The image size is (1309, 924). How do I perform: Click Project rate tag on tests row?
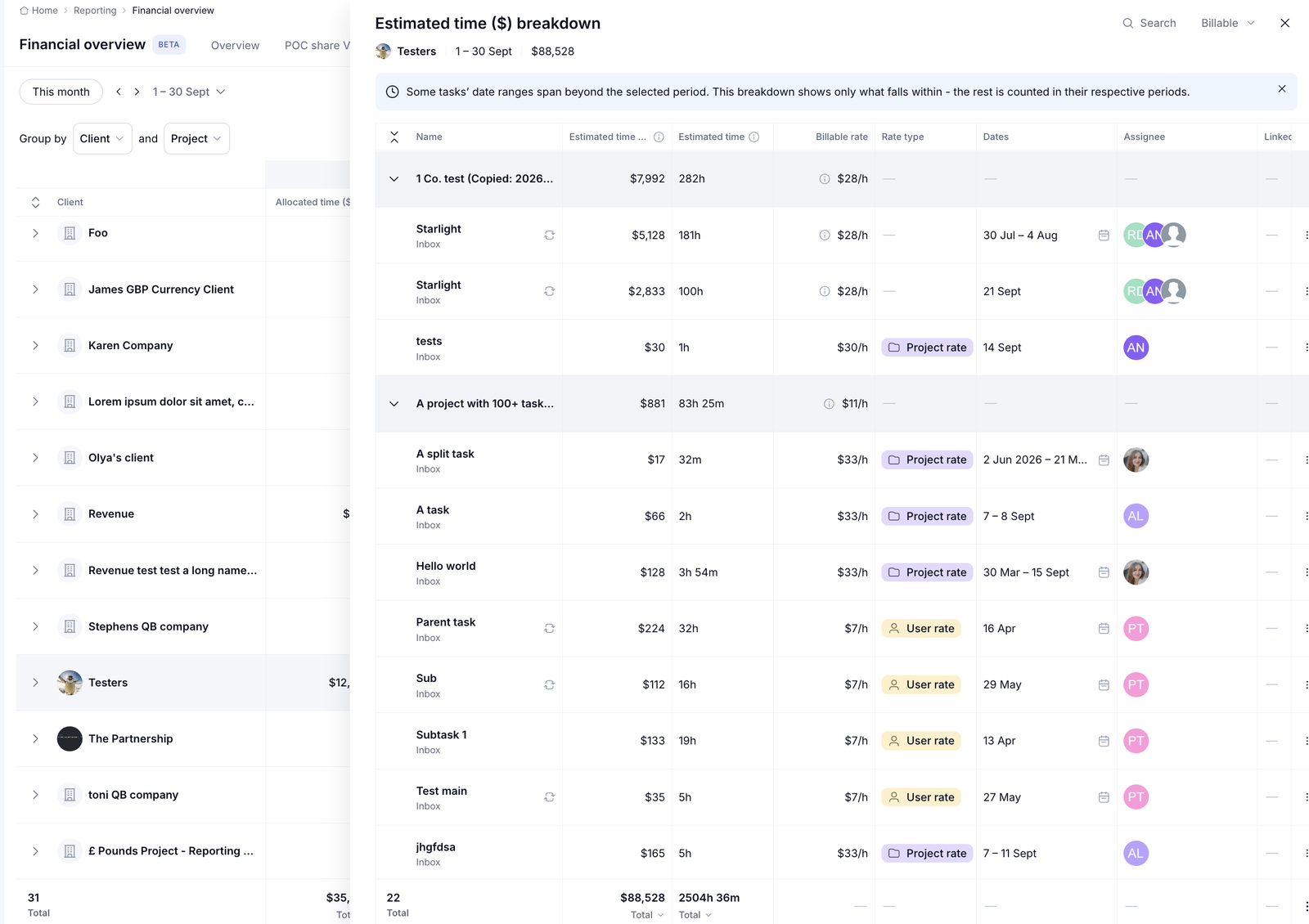coord(927,348)
